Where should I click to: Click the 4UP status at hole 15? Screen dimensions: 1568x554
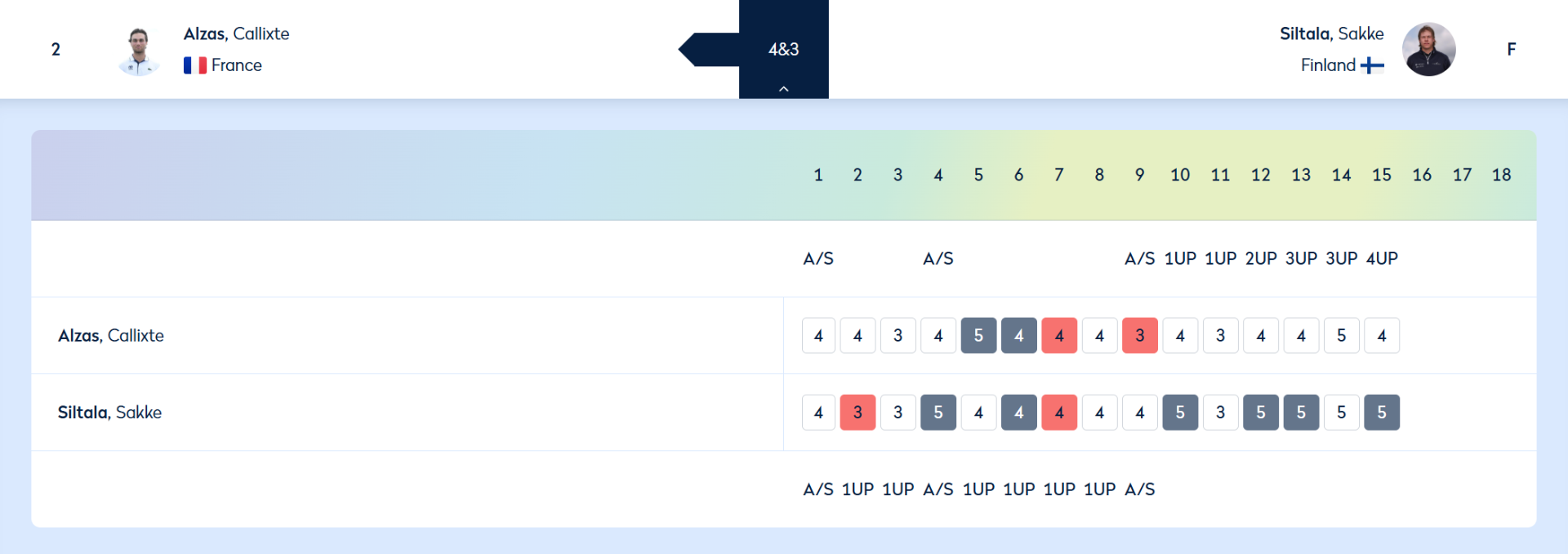click(x=1382, y=258)
